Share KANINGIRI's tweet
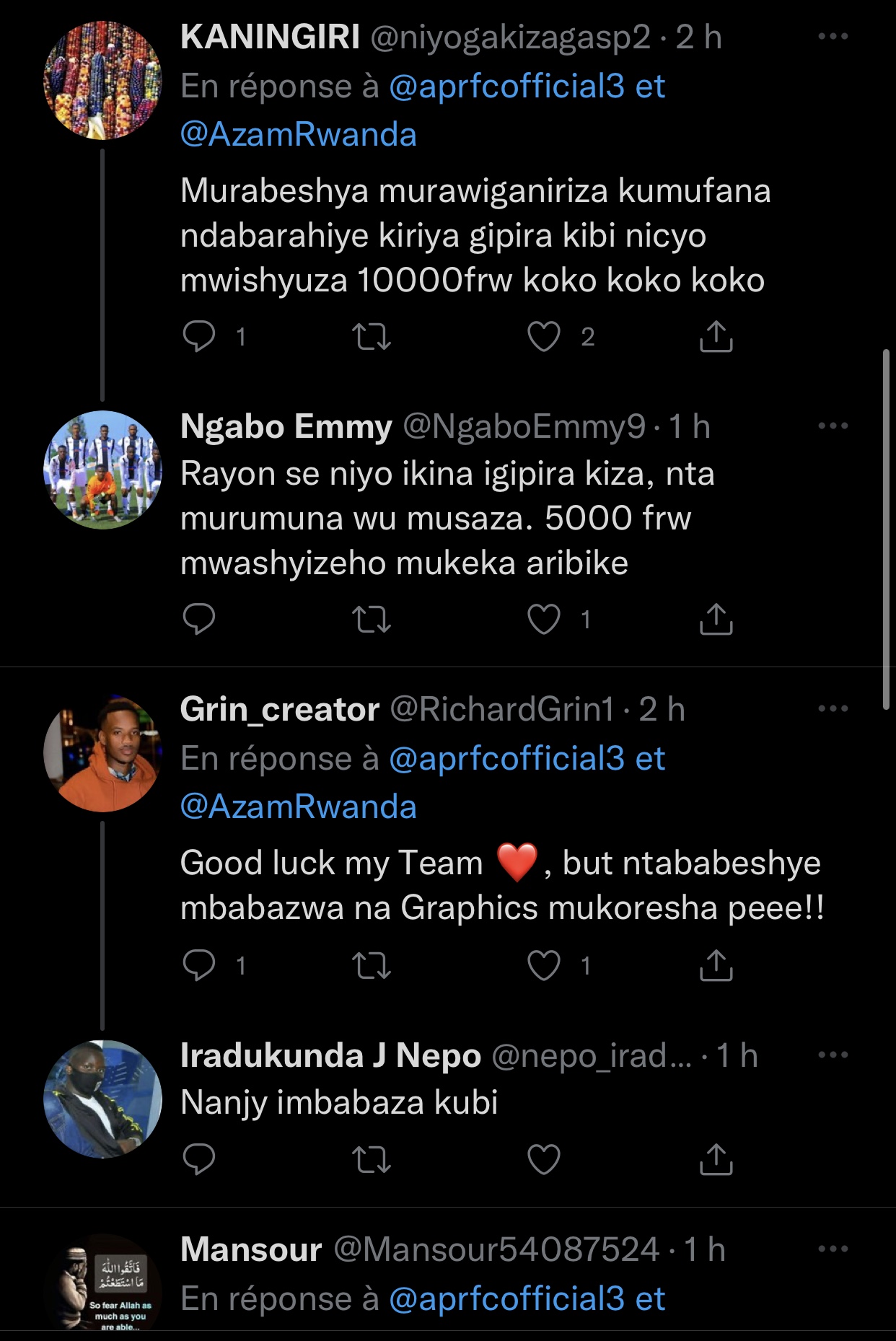The height and width of the screenshot is (1341, 896). tap(716, 337)
